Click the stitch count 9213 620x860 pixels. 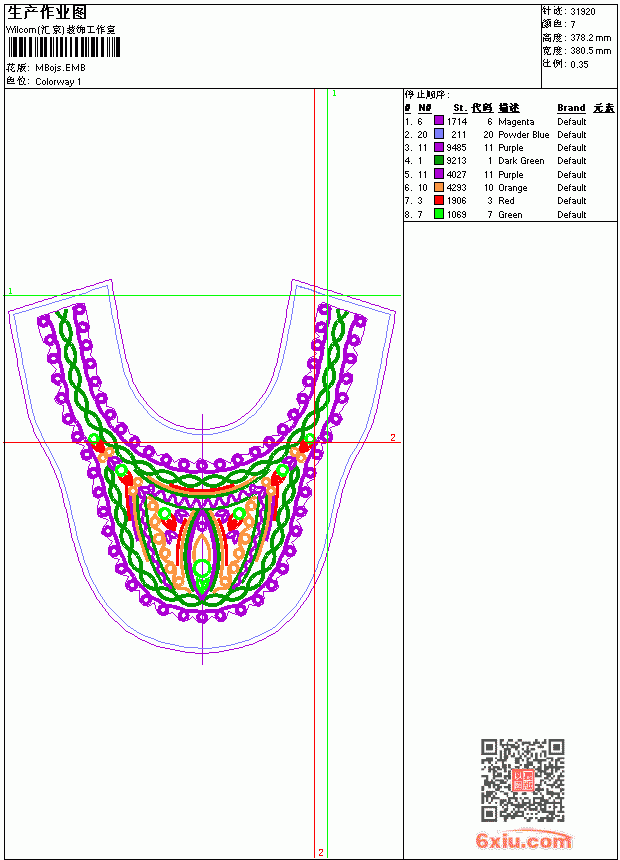click(456, 161)
